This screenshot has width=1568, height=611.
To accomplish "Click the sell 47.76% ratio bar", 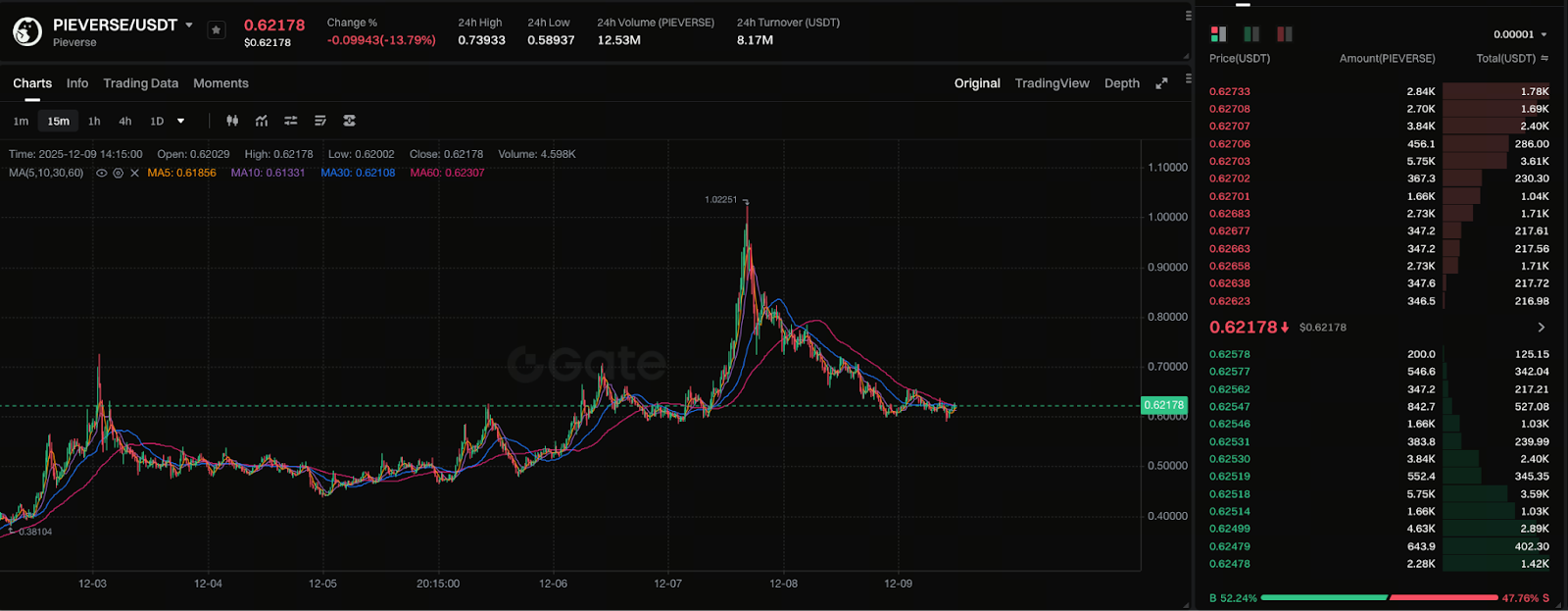I will click(x=1444, y=597).
